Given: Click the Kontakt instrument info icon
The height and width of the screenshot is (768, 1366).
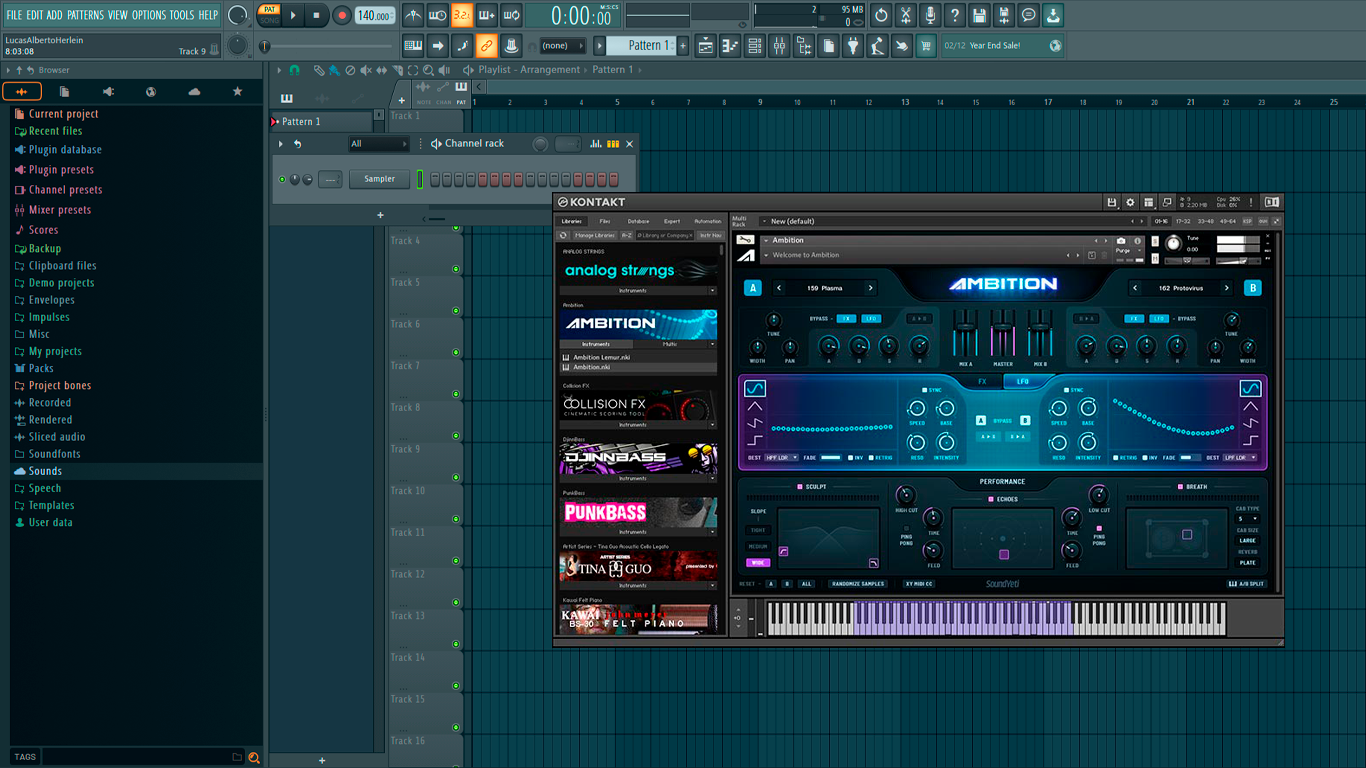Looking at the screenshot, I should [x=1138, y=240].
